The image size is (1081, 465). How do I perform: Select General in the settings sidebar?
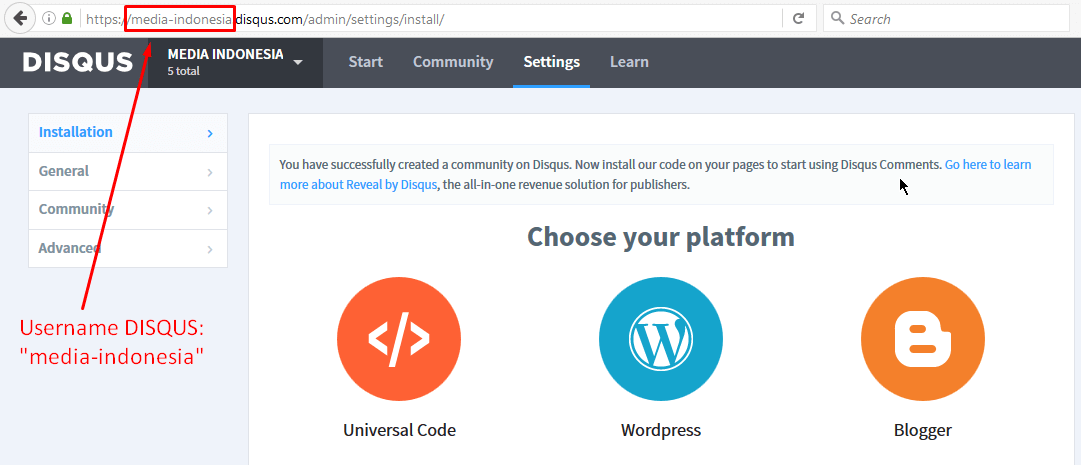point(128,172)
